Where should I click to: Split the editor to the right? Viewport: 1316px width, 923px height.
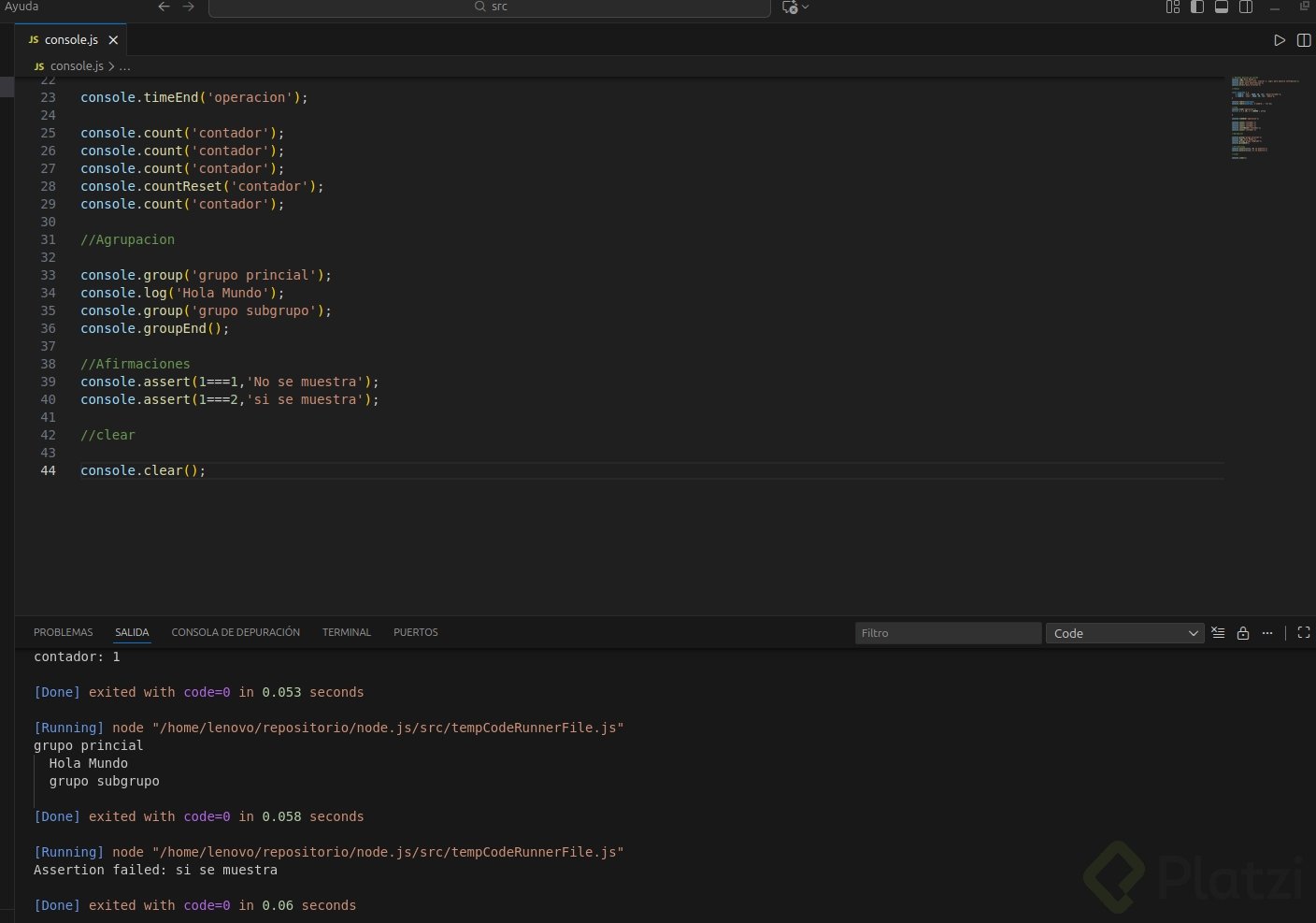click(1304, 40)
